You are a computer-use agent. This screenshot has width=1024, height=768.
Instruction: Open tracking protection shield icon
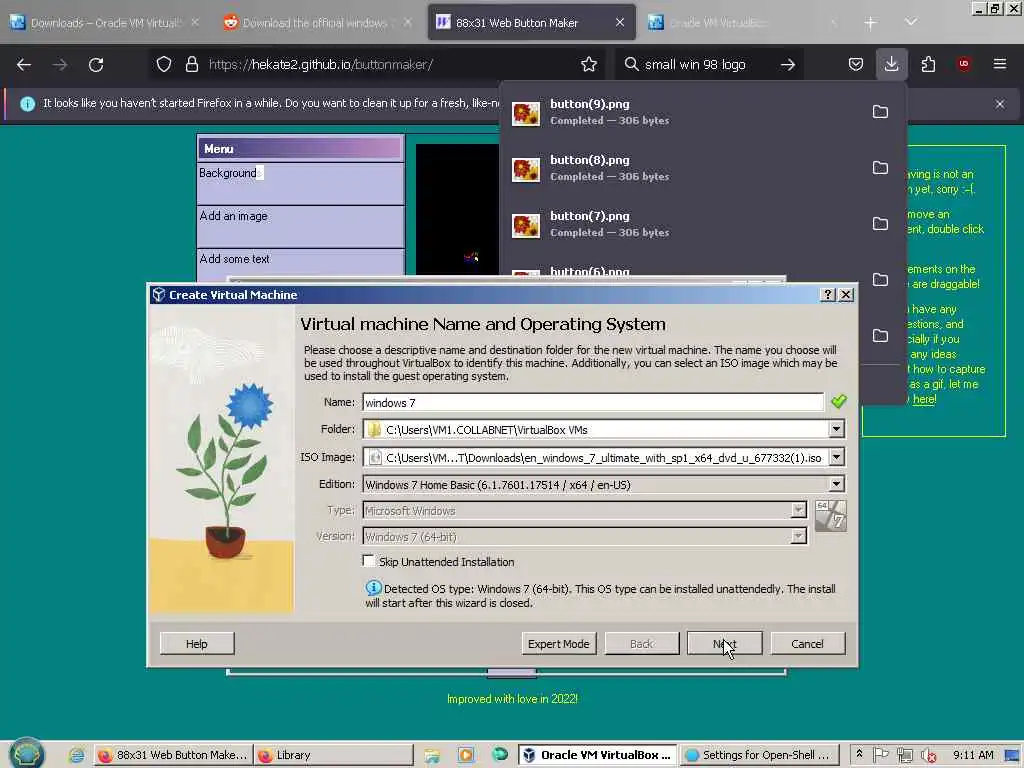(164, 65)
